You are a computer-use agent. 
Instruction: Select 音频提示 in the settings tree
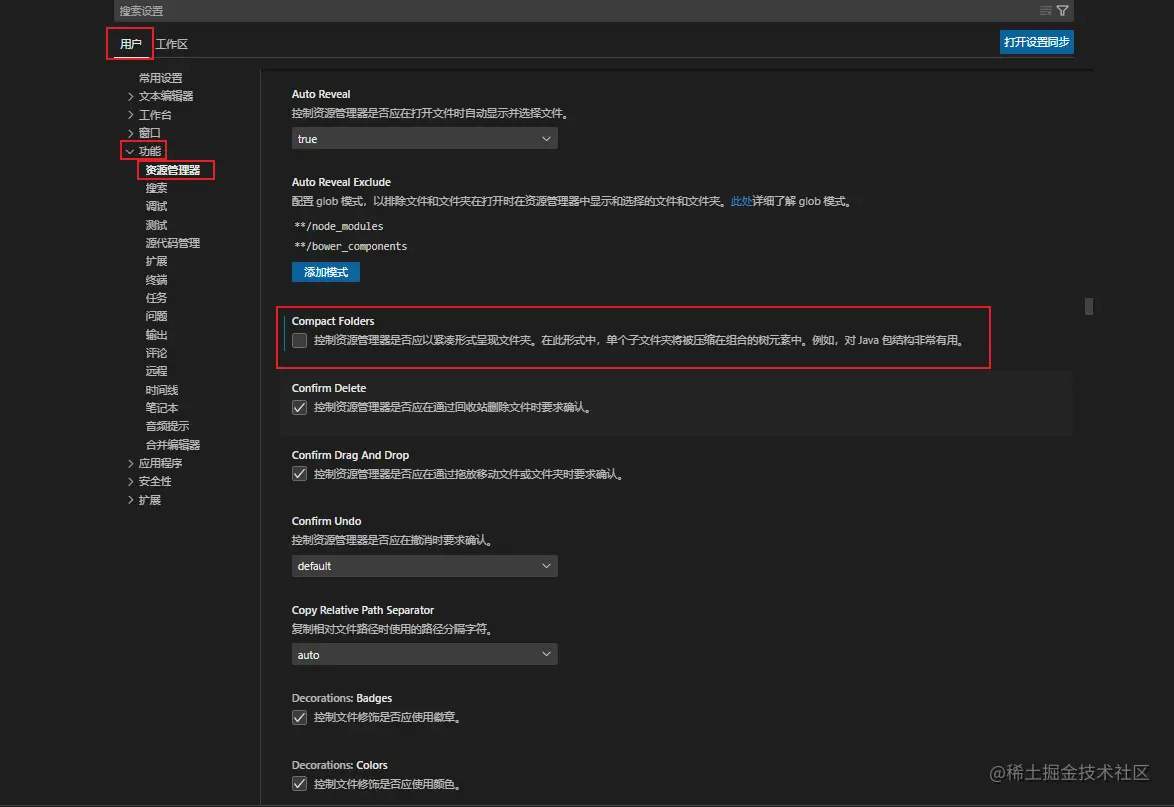tap(168, 426)
